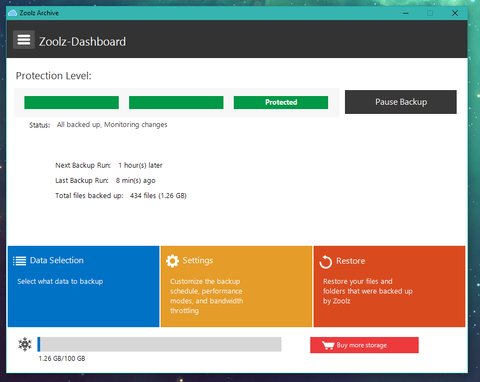Click the 'Next Backup Run:' label

pos(83,165)
